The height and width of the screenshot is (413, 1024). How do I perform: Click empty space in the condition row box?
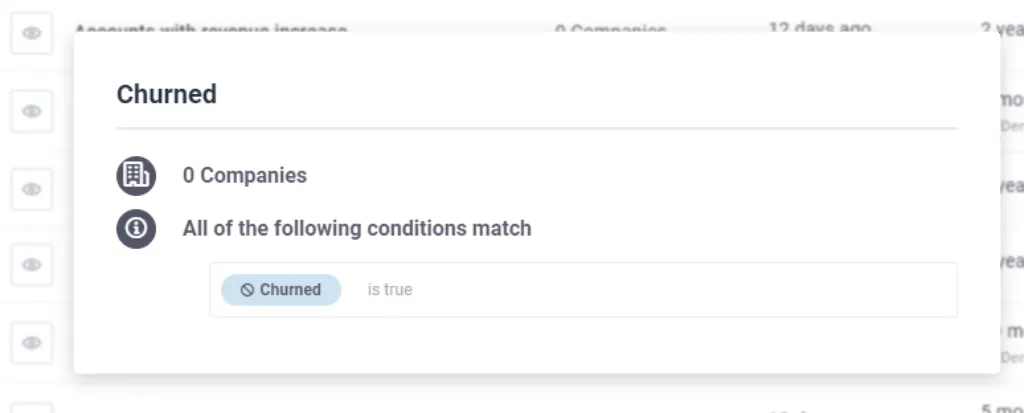[x=686, y=290]
